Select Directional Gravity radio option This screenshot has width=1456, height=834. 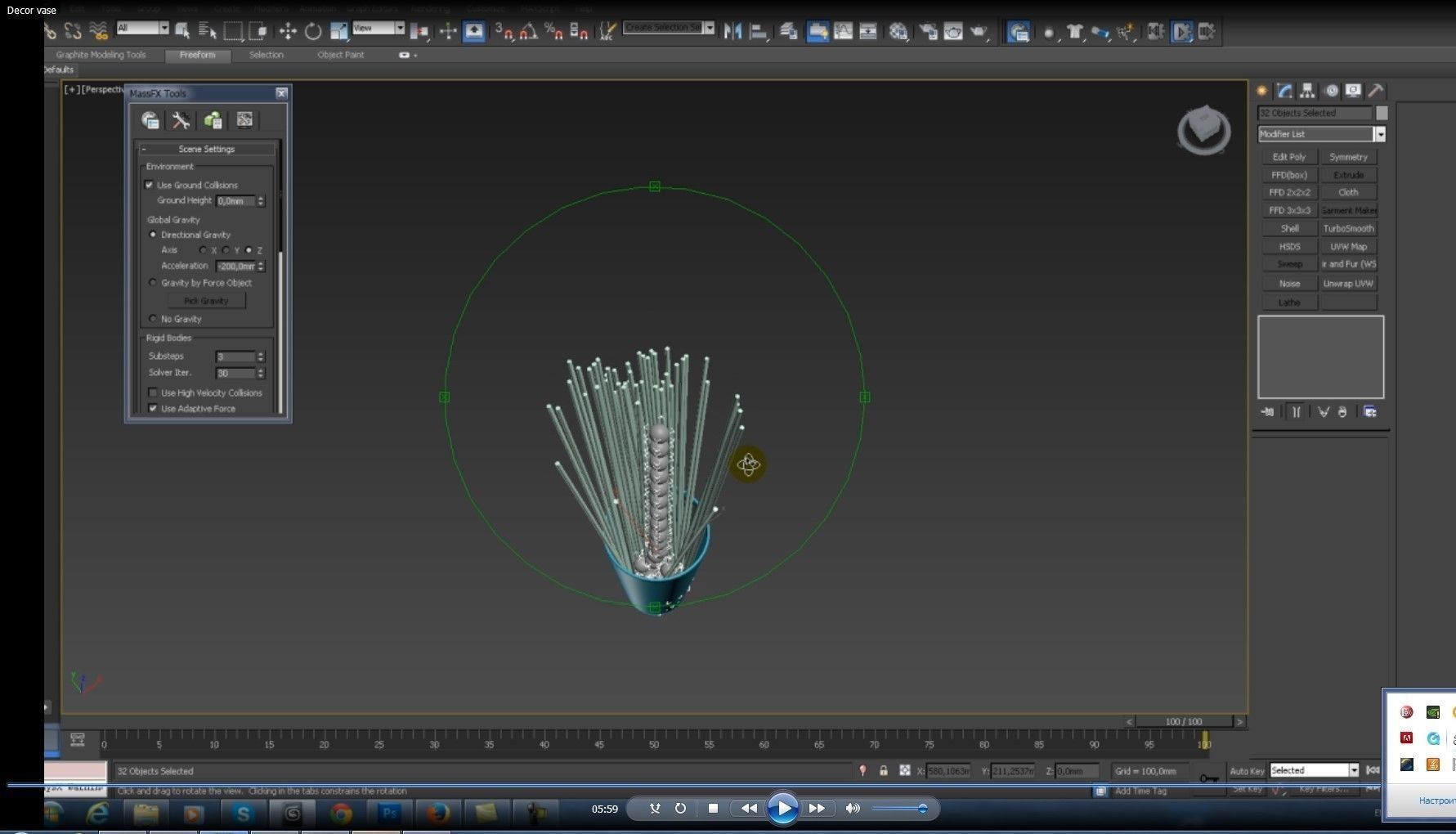click(153, 235)
